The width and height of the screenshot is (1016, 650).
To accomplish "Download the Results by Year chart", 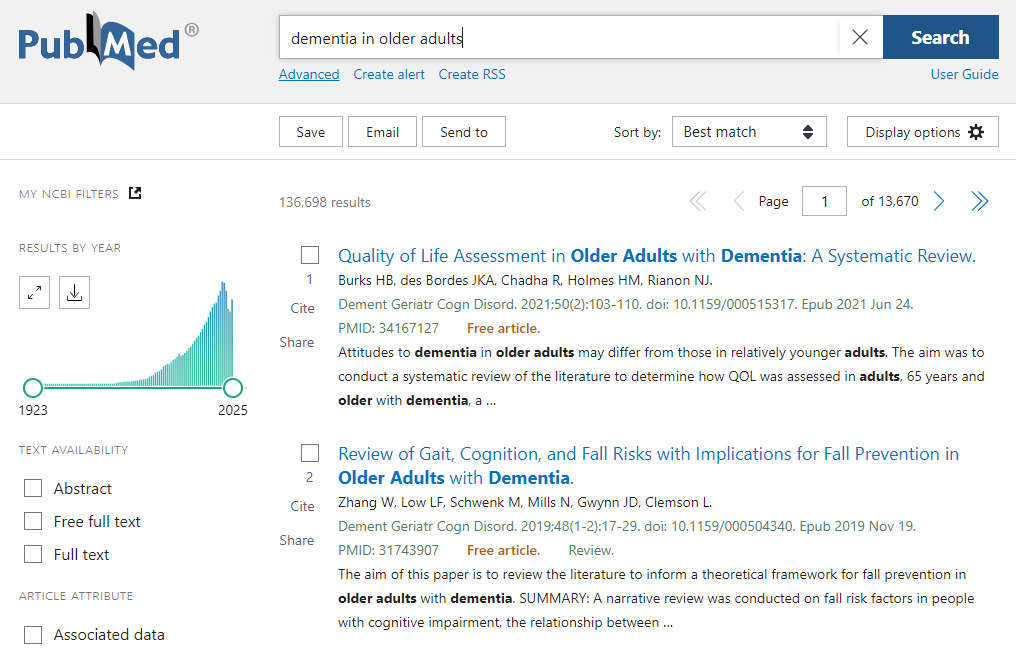I will [x=74, y=292].
